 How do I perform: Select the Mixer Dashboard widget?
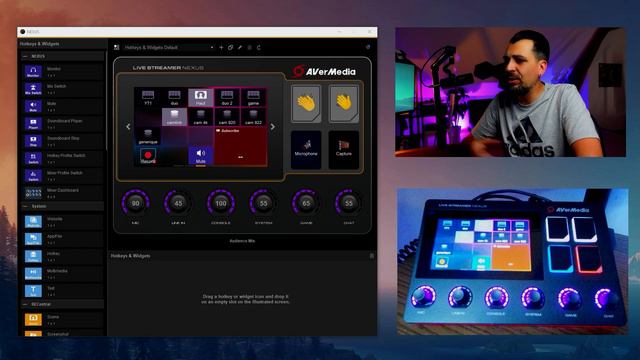(x=63, y=193)
